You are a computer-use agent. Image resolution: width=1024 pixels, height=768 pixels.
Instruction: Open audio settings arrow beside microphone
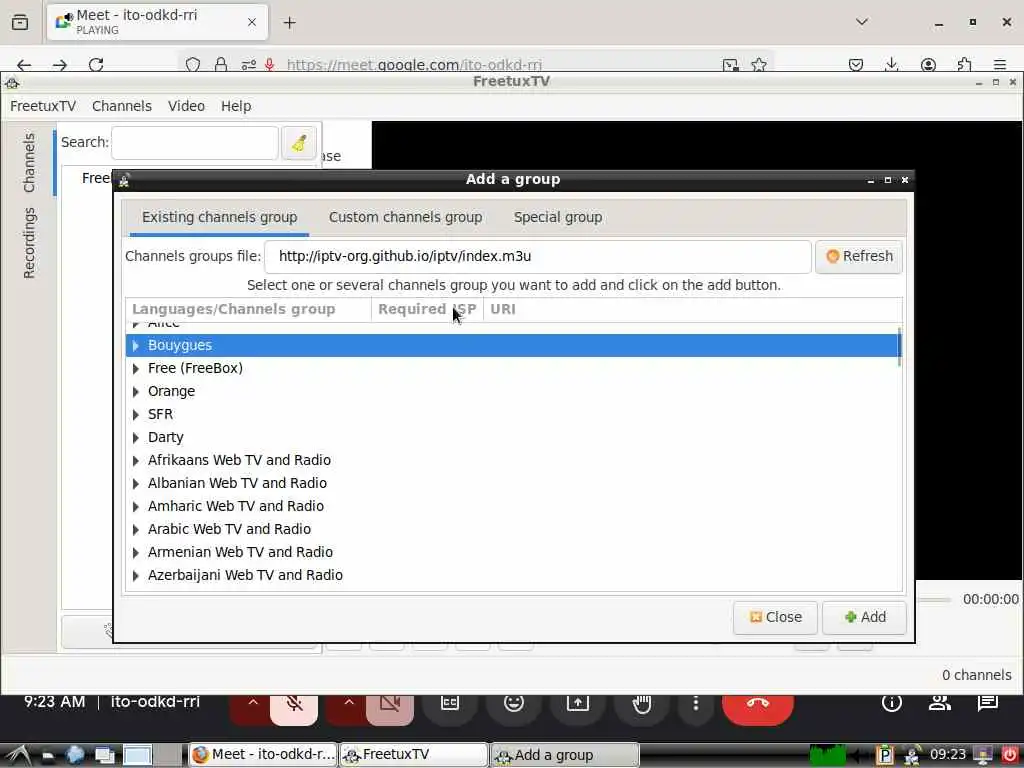click(x=253, y=704)
